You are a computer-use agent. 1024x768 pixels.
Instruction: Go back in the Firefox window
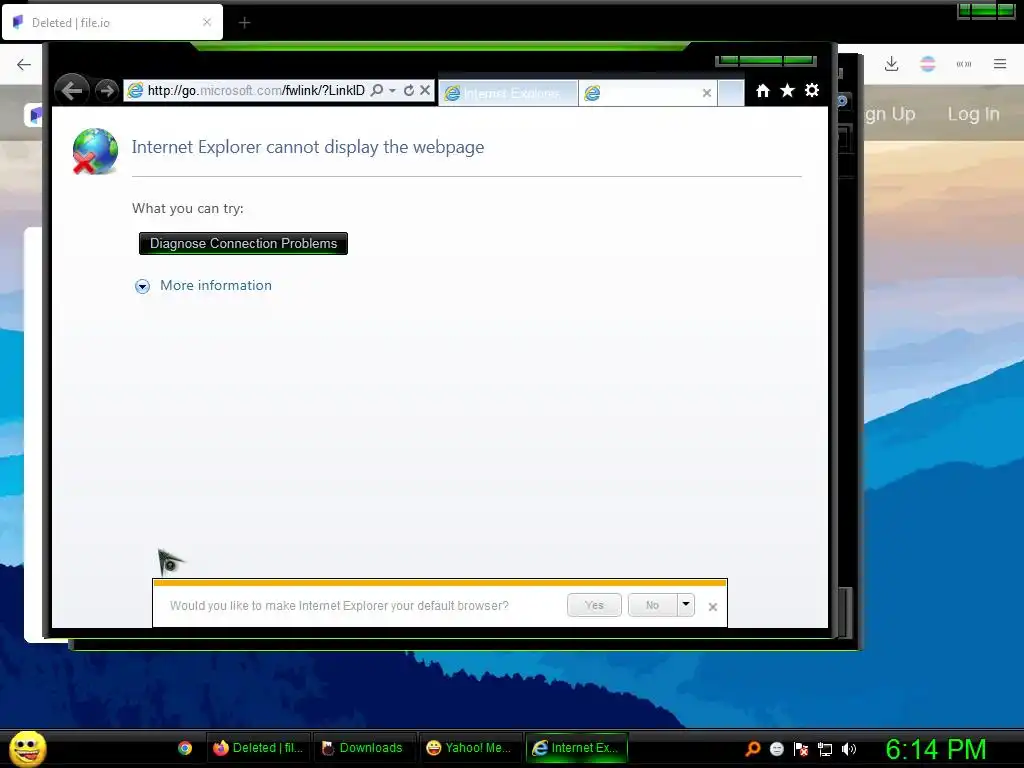pyautogui.click(x=24, y=64)
